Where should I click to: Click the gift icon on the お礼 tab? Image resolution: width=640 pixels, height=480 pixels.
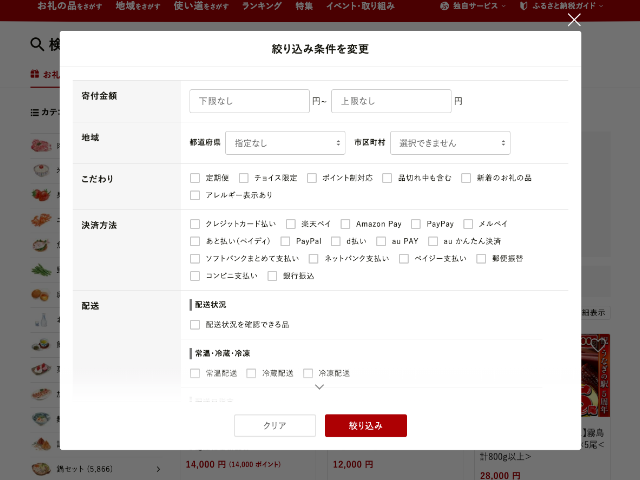[35, 74]
